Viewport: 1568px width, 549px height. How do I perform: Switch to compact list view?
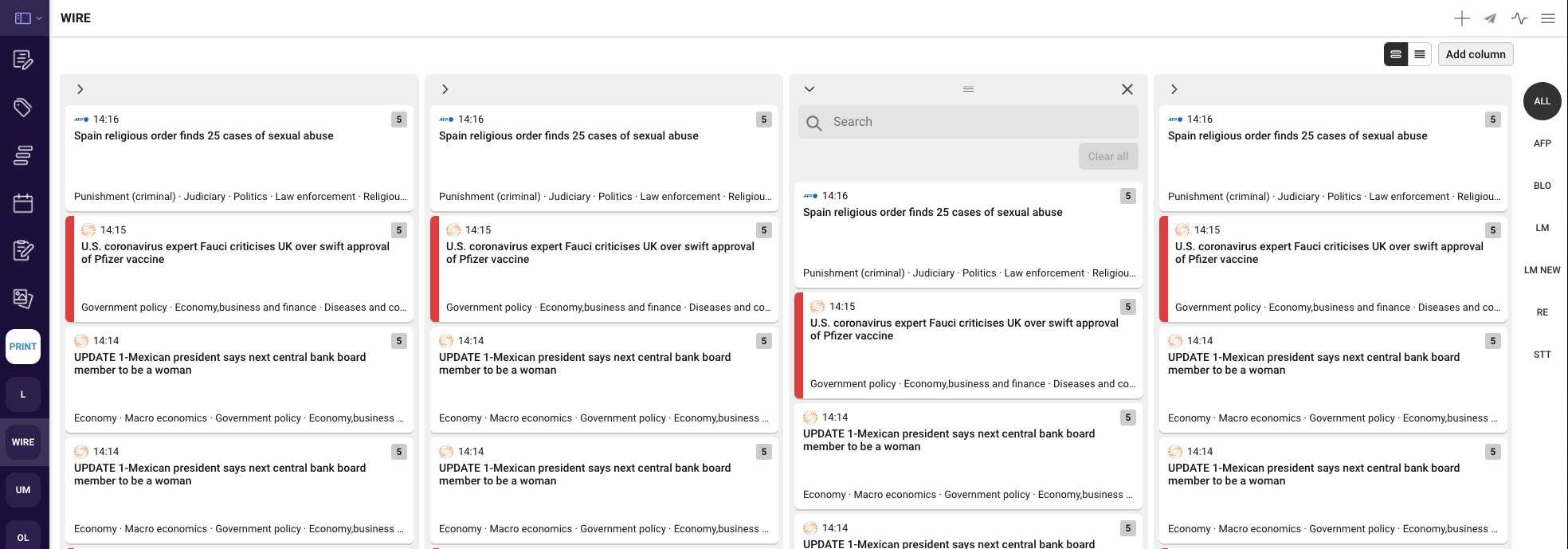point(1420,54)
